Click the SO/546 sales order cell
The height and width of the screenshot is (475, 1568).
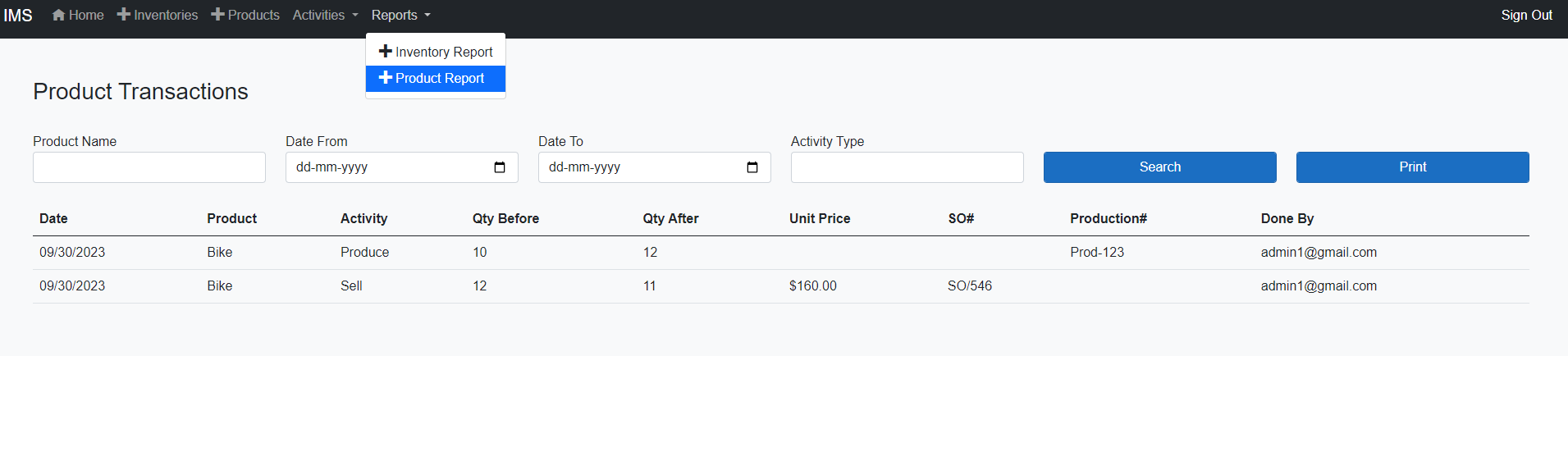click(969, 286)
